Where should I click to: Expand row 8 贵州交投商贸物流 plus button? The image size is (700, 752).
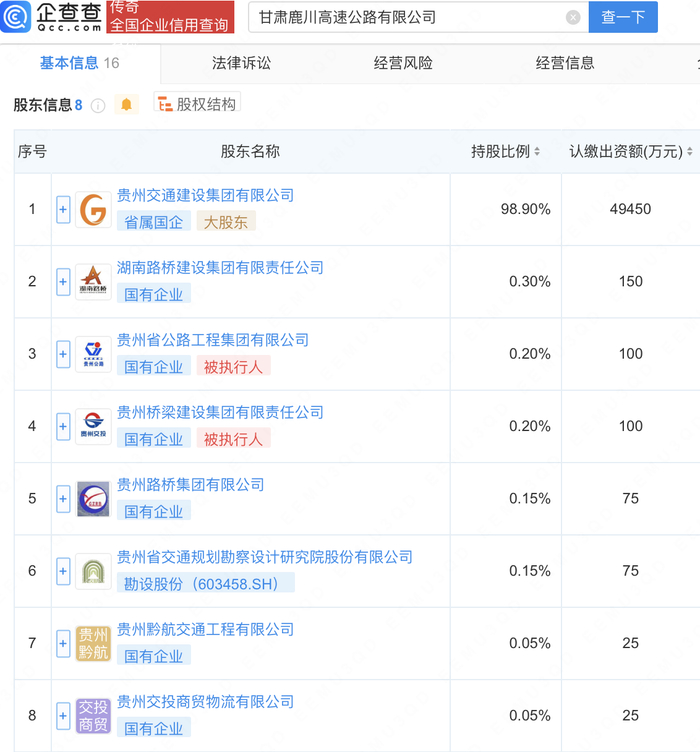tap(63, 716)
